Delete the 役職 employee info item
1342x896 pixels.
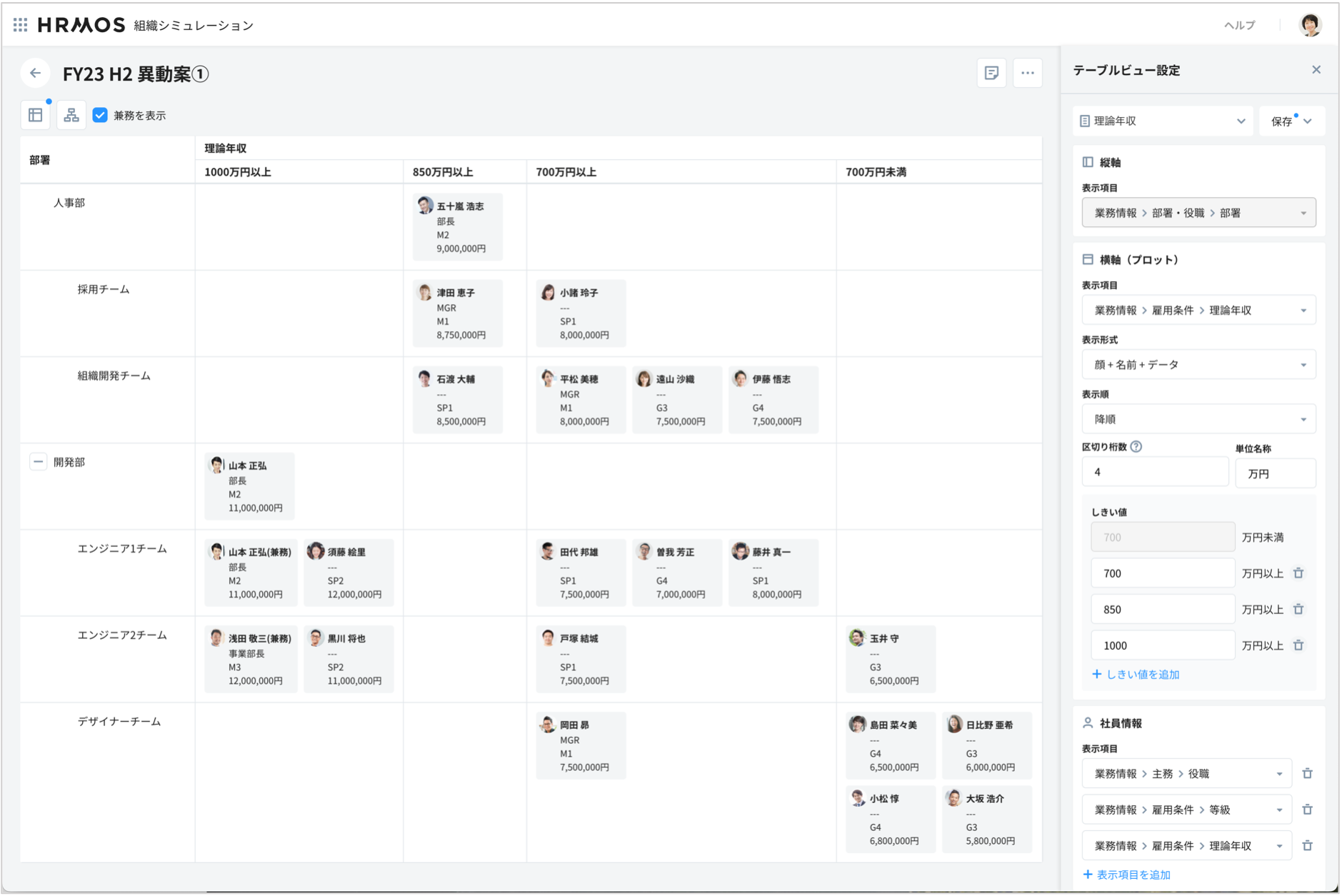pyautogui.click(x=1307, y=774)
